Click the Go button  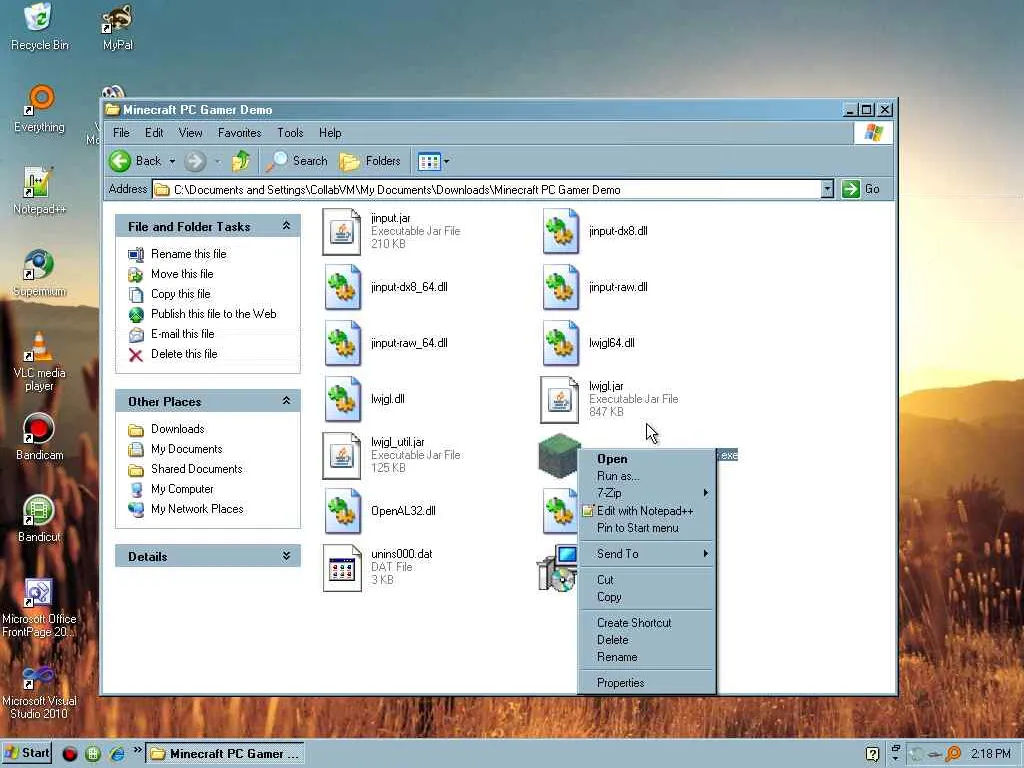tap(861, 189)
